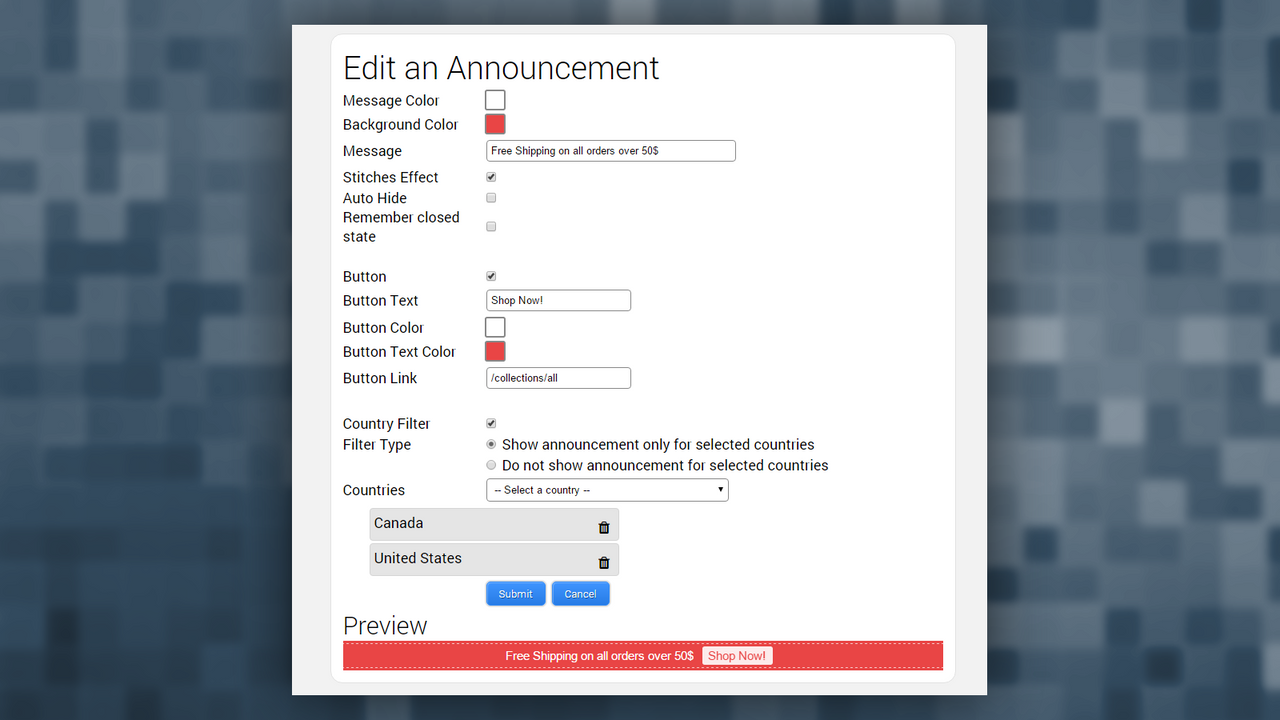Open the Button Color picker
1280x720 pixels.
[494, 326]
